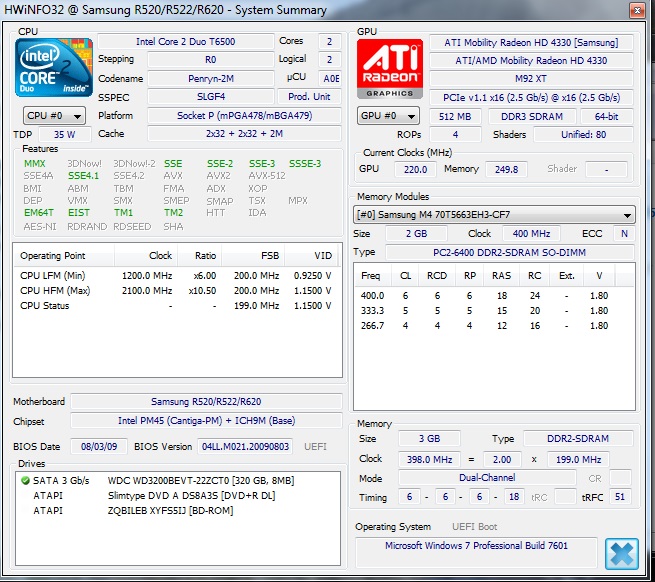Click the PC2-6400 DDR2-SDRAM SO-DIMM type field

[509, 252]
